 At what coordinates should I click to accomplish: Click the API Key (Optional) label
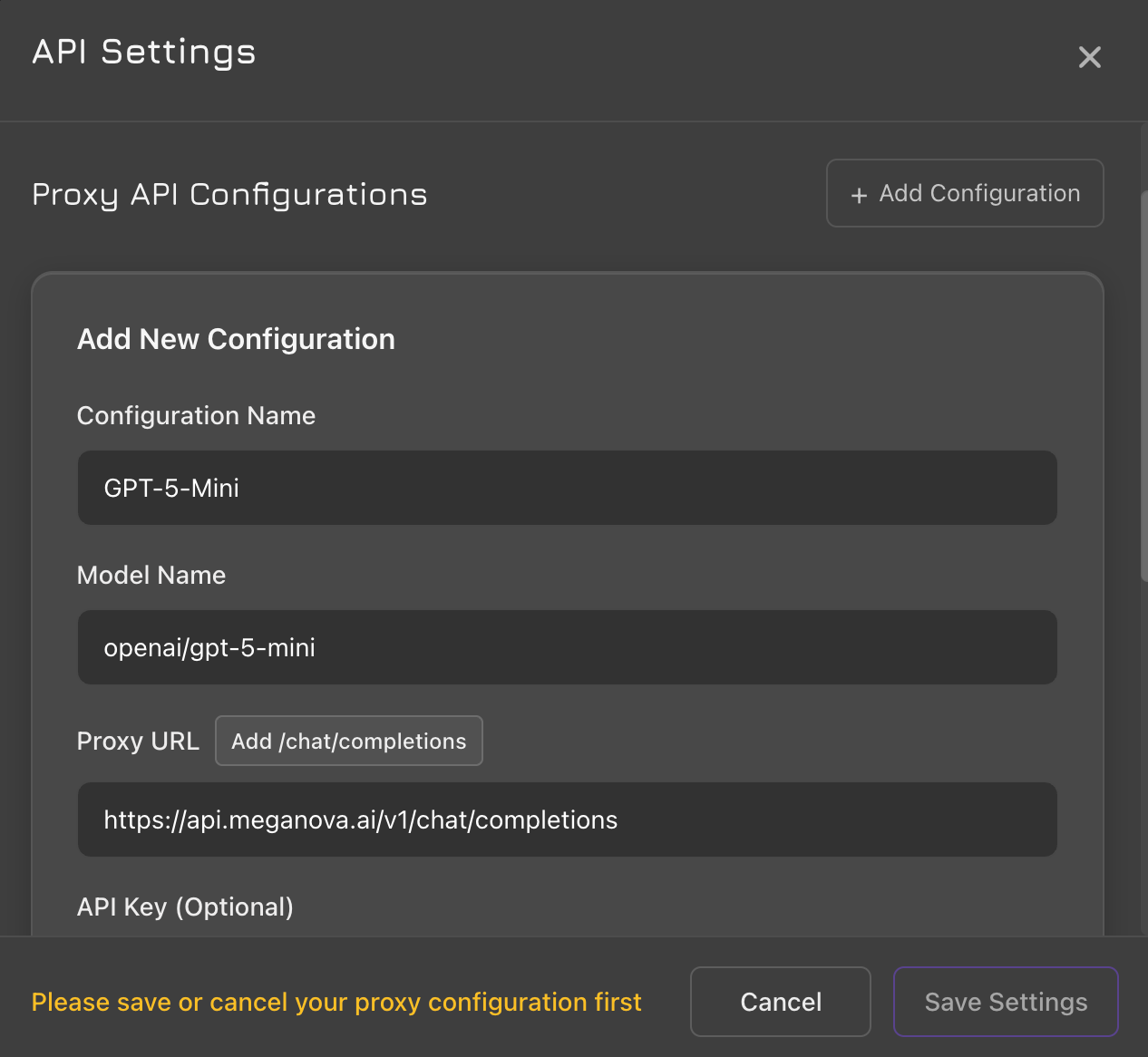tap(185, 907)
